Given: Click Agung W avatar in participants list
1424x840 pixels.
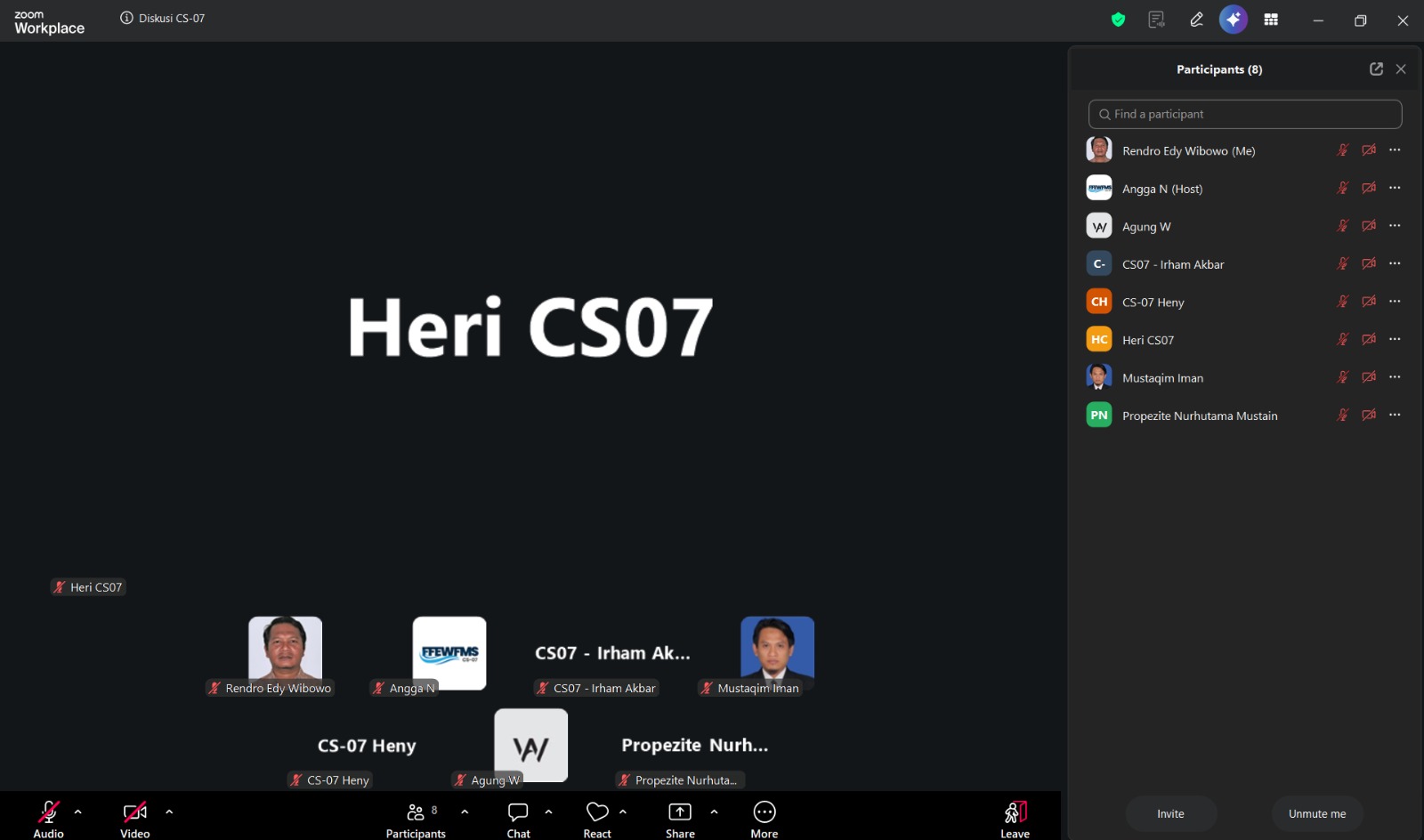Looking at the screenshot, I should (1099, 226).
